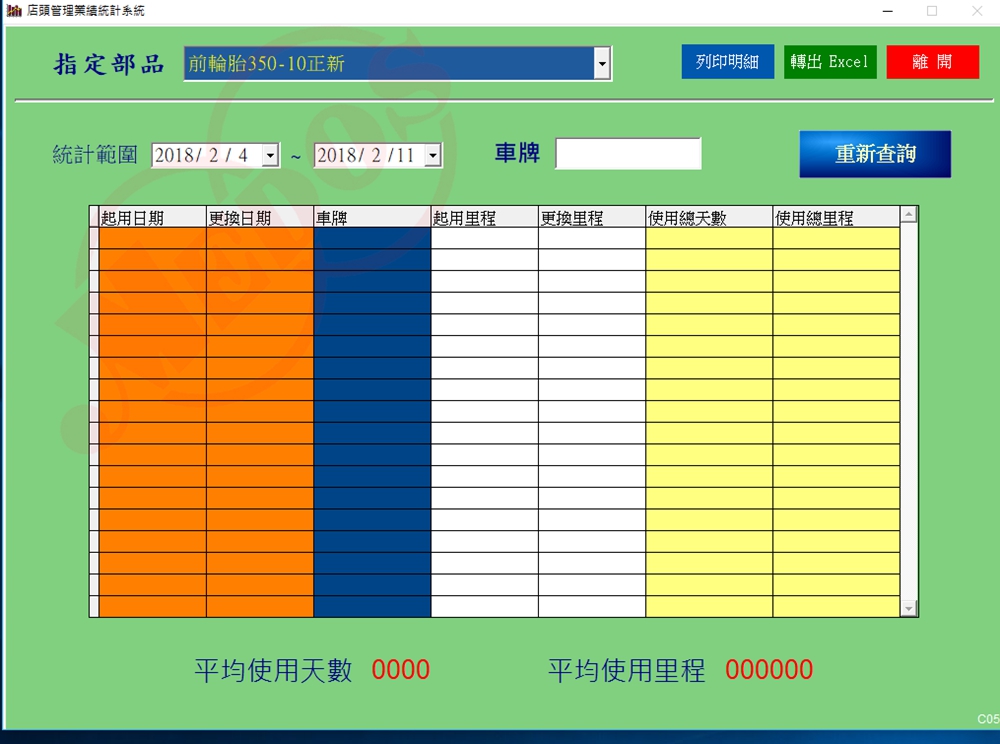Image resolution: width=1000 pixels, height=744 pixels.
Task: Focus the 車牌 license plate input field
Action: [x=628, y=154]
